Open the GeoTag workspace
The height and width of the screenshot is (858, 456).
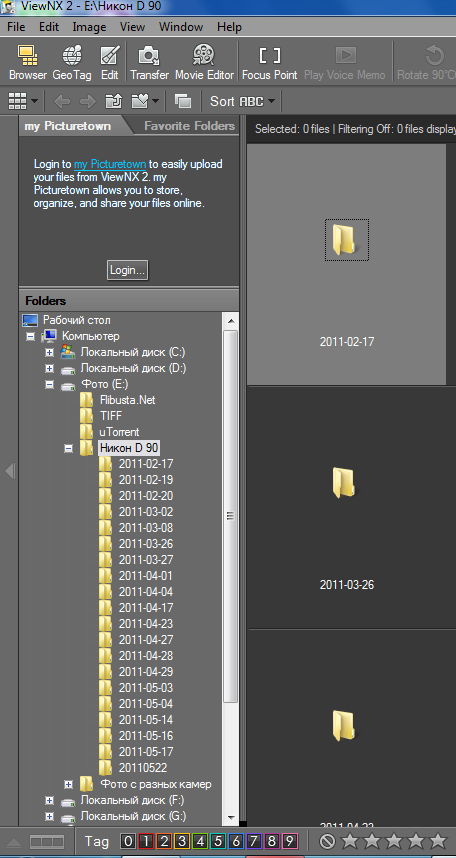click(72, 63)
